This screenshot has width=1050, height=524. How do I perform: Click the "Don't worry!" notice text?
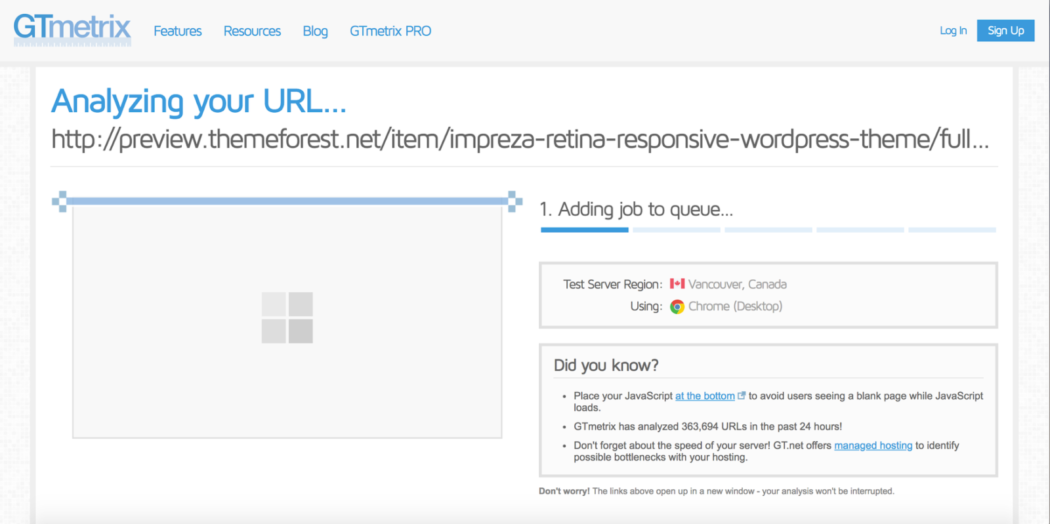coord(717,491)
